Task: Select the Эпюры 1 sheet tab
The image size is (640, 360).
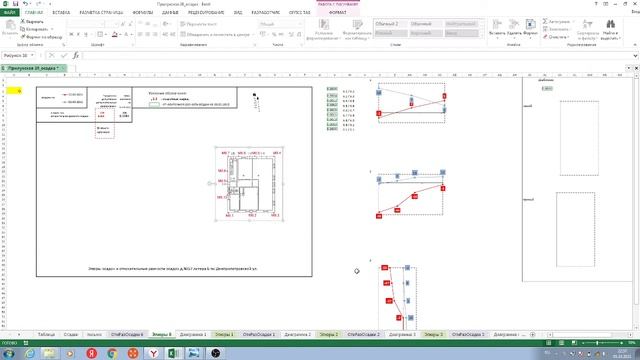Action: click(x=224, y=334)
